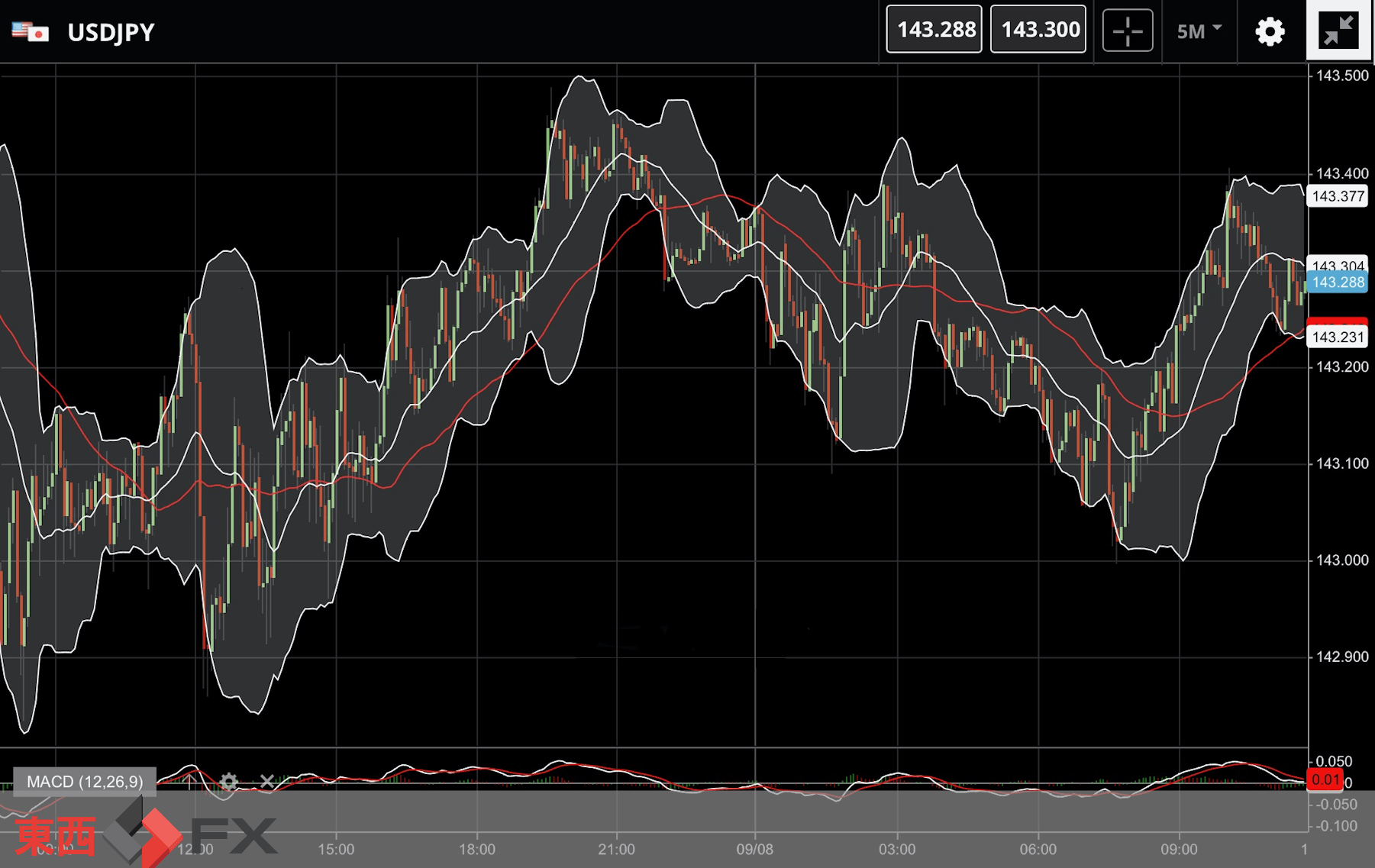Click the exit fullscreen arrows icon
1375x868 pixels.
click(x=1338, y=31)
